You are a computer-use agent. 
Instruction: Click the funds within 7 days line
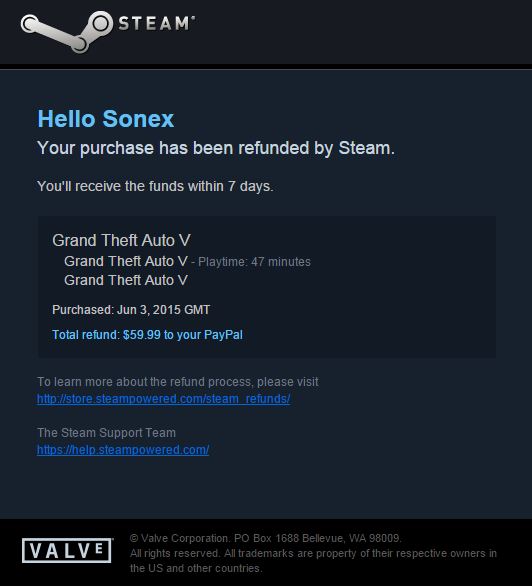coord(155,186)
